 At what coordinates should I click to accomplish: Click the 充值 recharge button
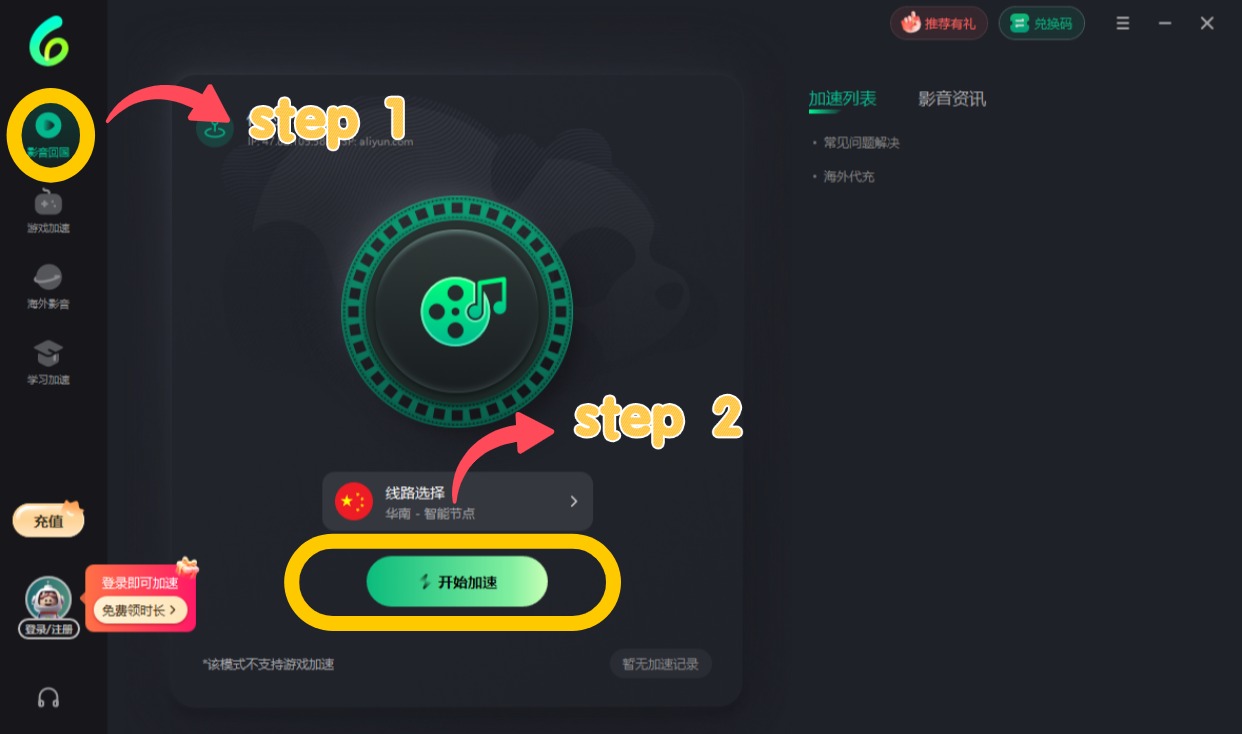pyautogui.click(x=48, y=521)
